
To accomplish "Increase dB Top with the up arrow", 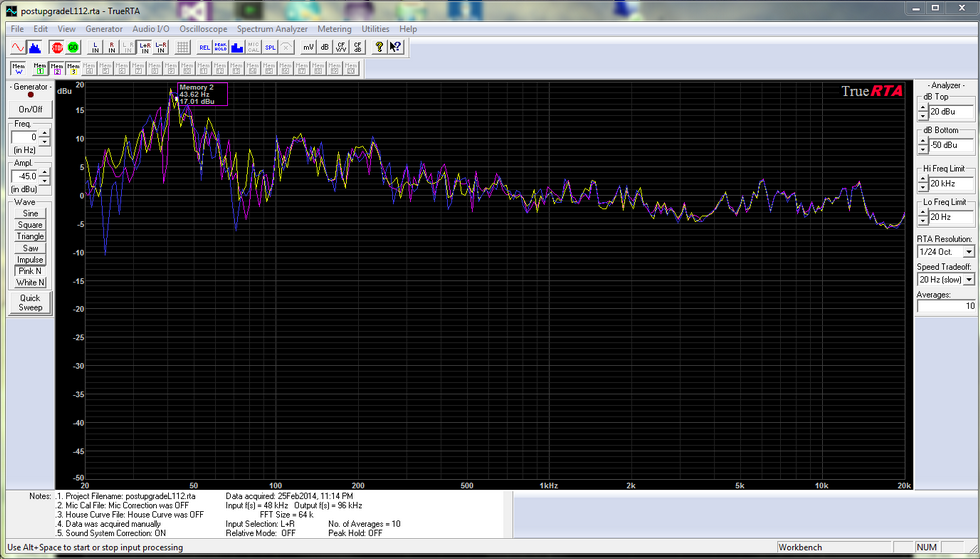I will 923,108.
